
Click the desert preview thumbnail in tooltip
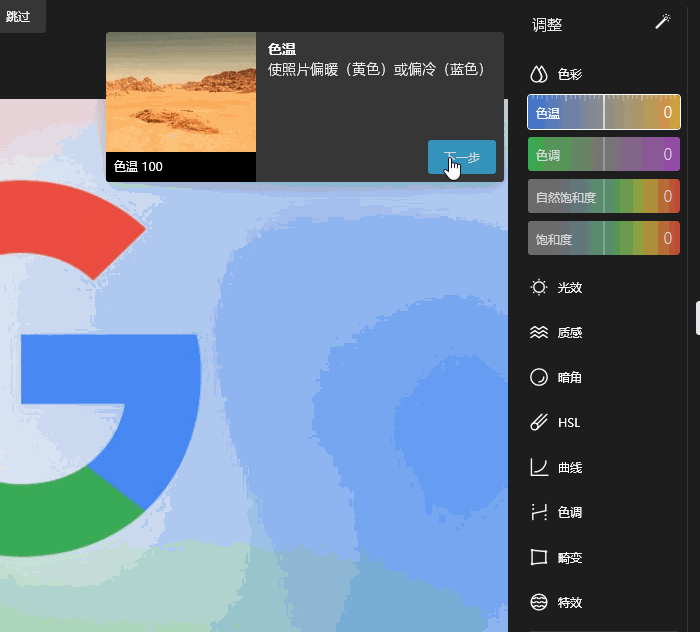[181, 92]
